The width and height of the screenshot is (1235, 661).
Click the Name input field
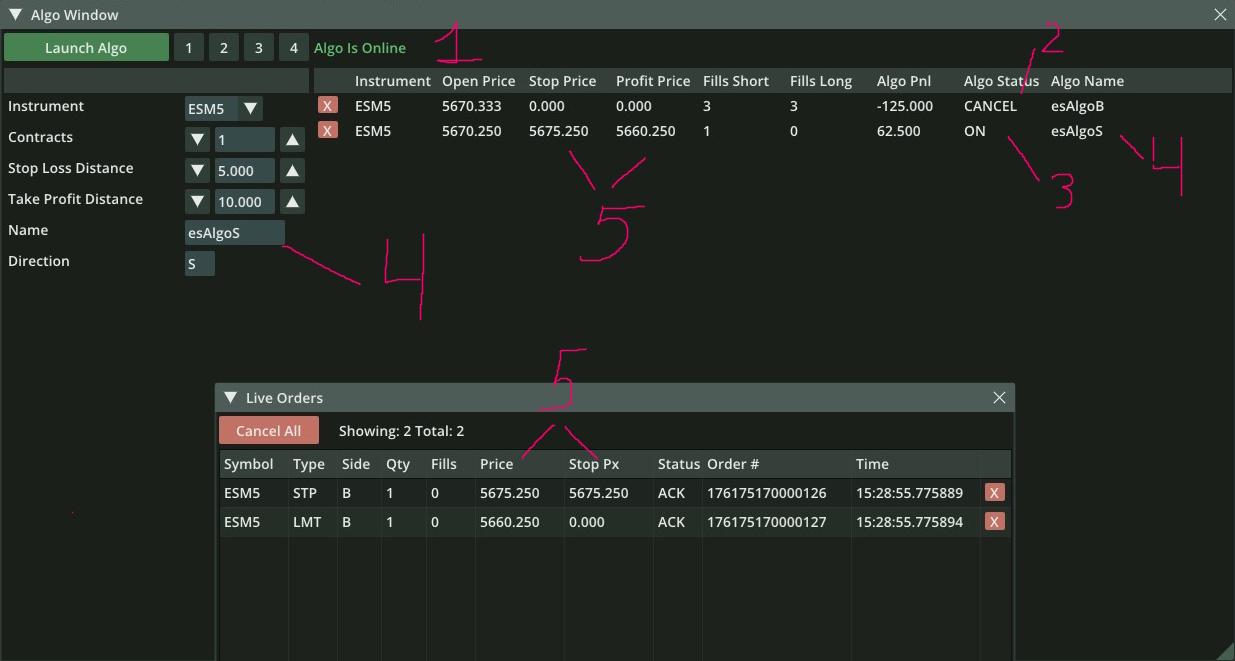234,233
